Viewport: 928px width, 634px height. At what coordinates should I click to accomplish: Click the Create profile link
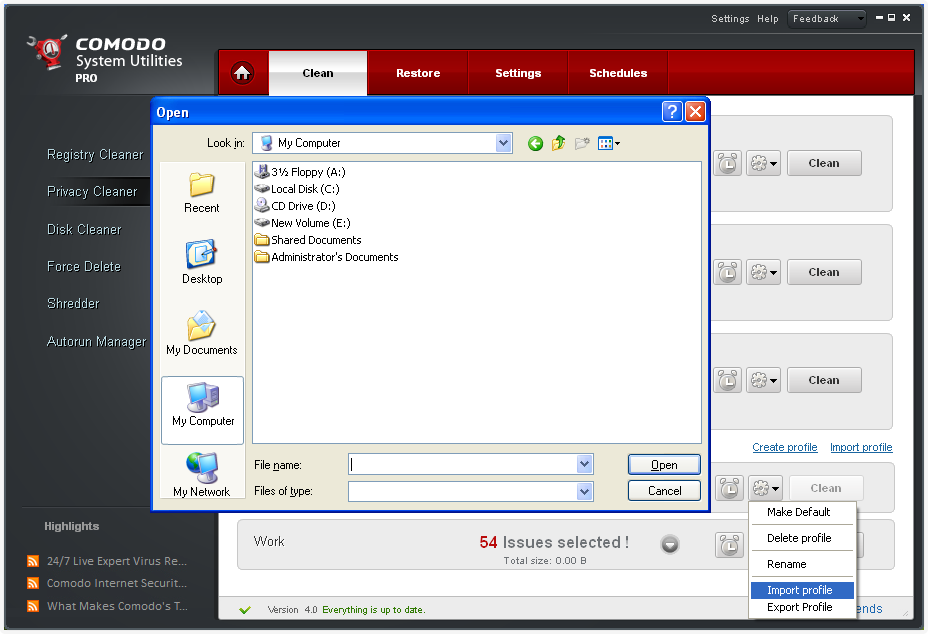coord(784,447)
